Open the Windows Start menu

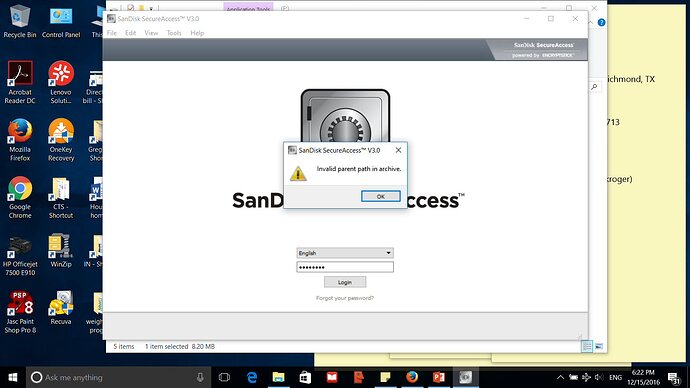coord(13,377)
